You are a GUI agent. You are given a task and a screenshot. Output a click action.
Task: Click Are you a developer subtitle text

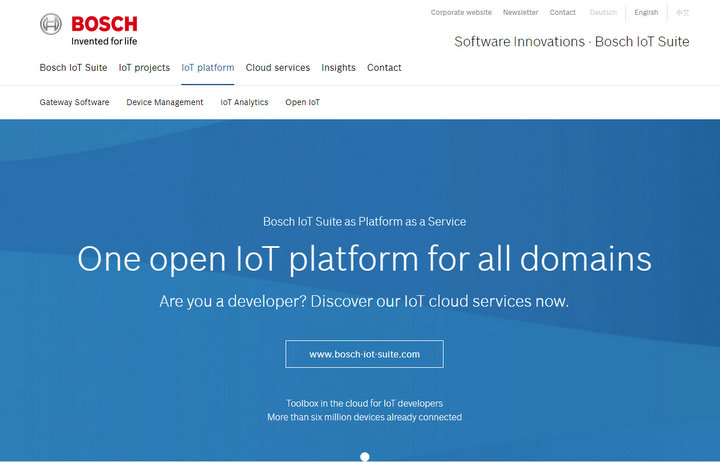[x=364, y=301]
